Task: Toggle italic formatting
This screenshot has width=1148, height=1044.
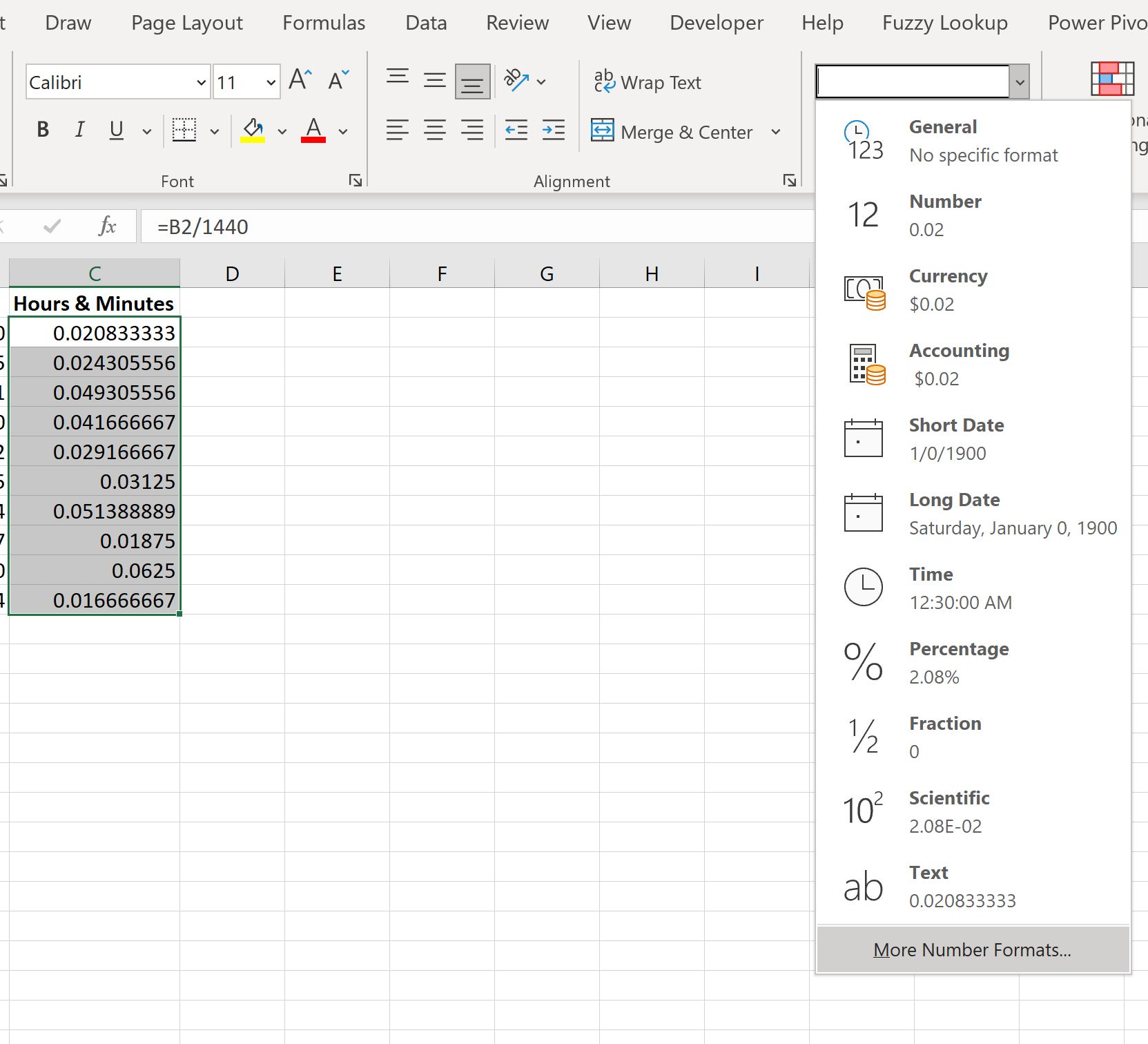Action: pyautogui.click(x=79, y=130)
